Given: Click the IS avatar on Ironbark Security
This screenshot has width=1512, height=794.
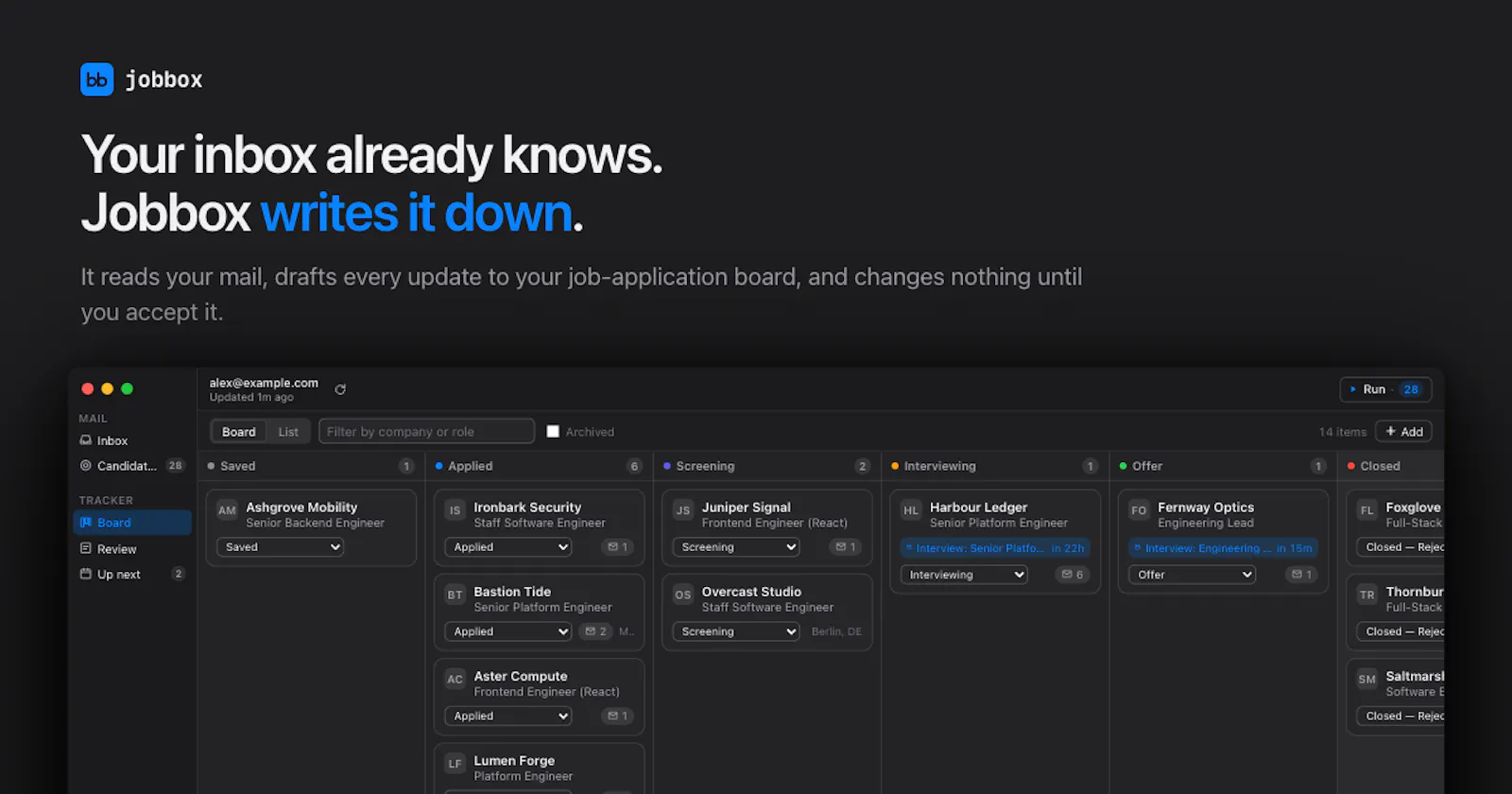Looking at the screenshot, I should [x=455, y=510].
